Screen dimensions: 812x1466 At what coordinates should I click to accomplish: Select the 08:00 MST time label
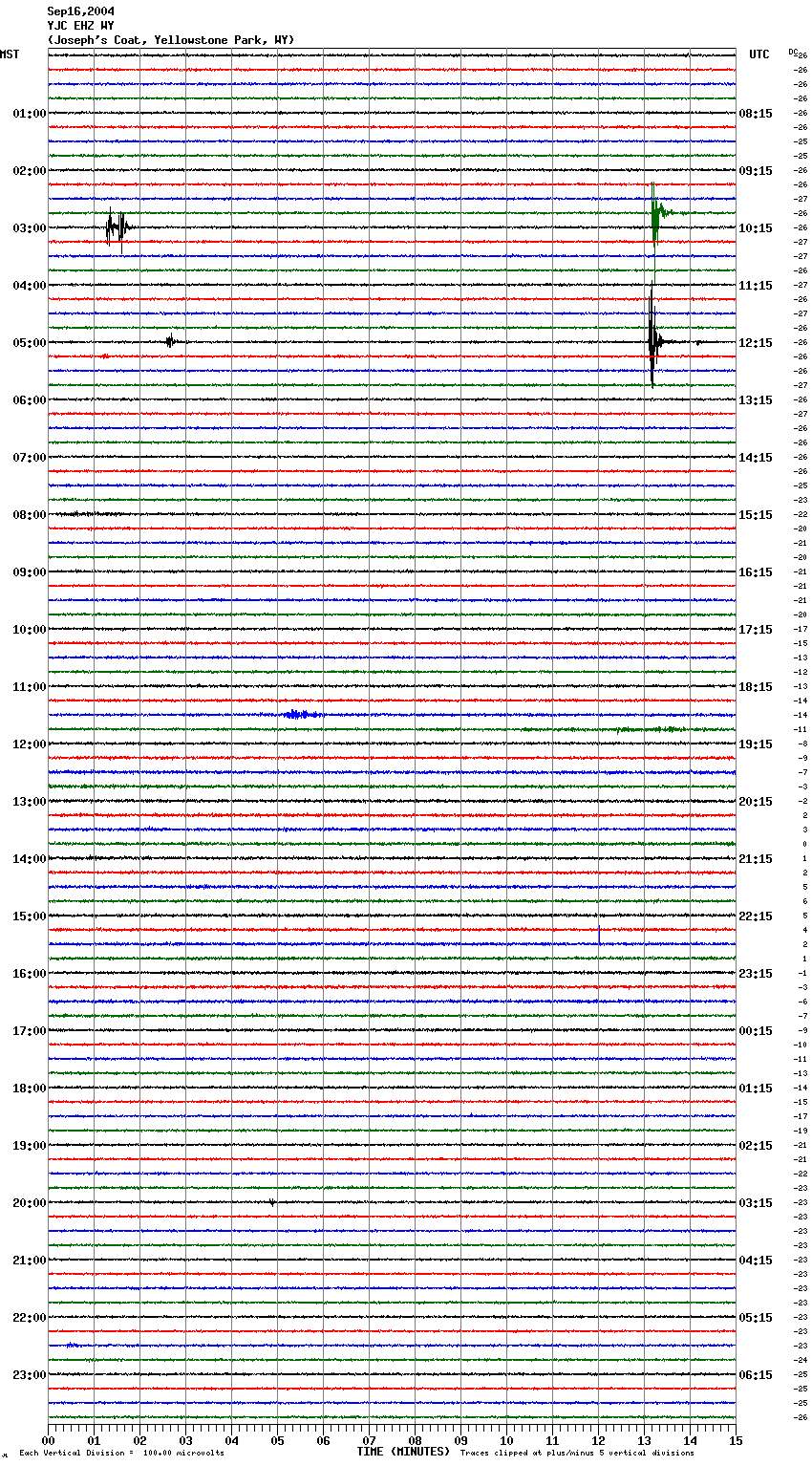click(x=29, y=515)
